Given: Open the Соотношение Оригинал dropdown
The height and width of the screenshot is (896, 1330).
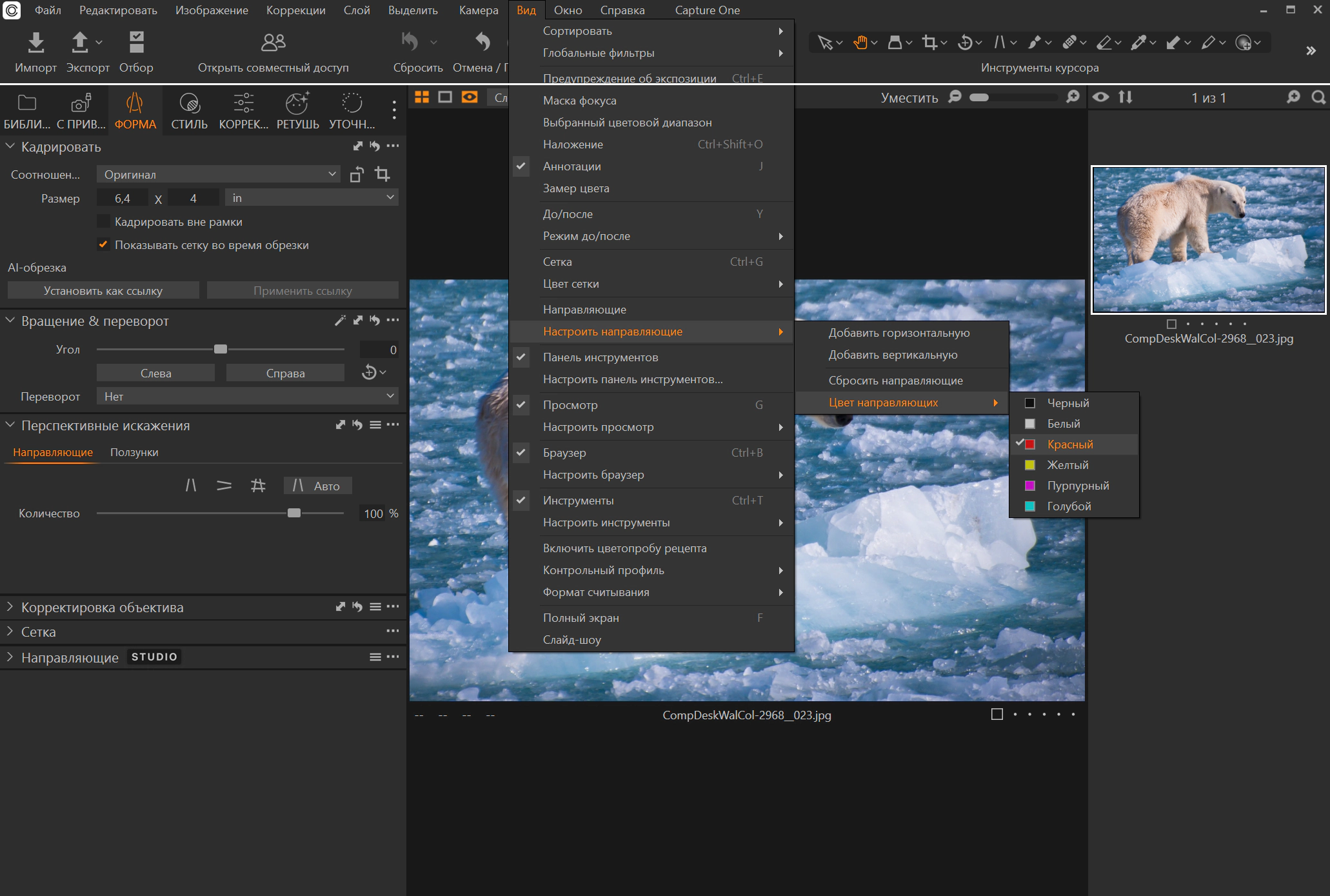Looking at the screenshot, I should pos(219,174).
